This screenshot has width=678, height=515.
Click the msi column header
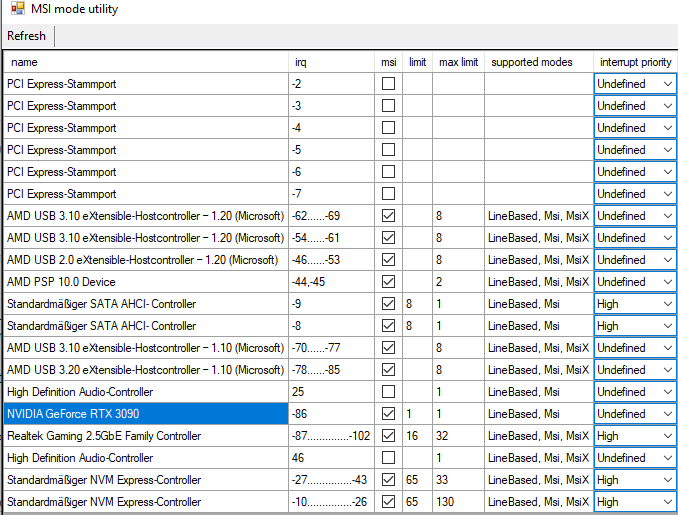coord(388,62)
